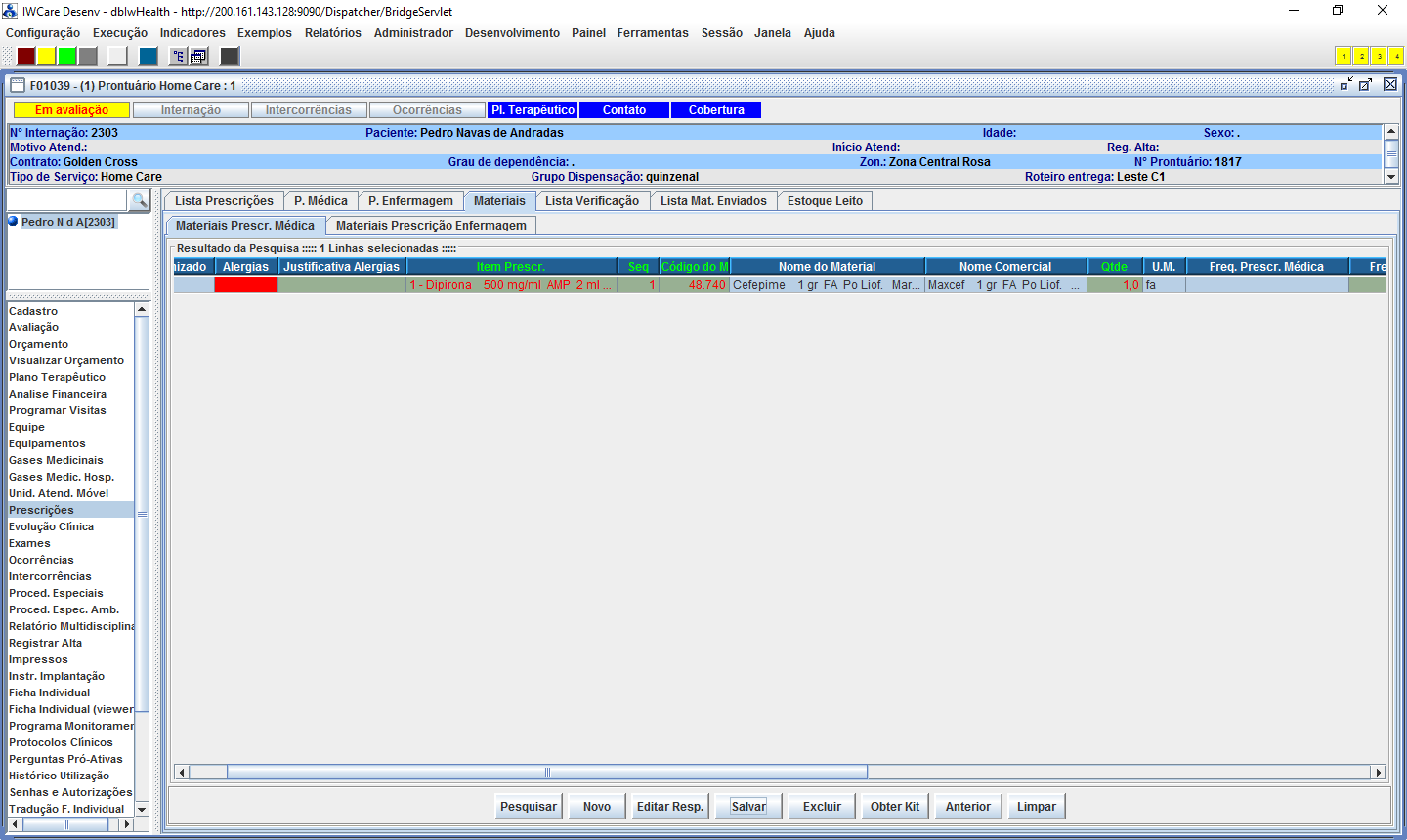This screenshot has width=1407, height=840.
Task: Click the tree-structure icon in the toolbar
Action: pos(178,57)
